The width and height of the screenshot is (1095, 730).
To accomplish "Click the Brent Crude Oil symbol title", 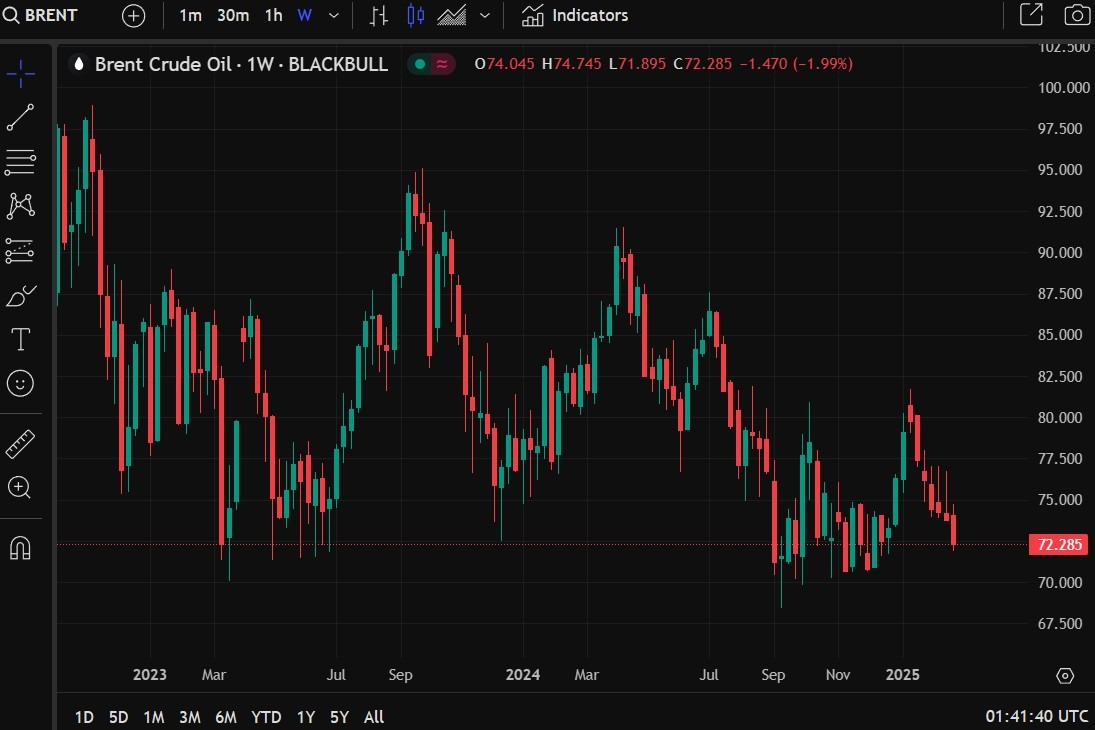I will 241,64.
